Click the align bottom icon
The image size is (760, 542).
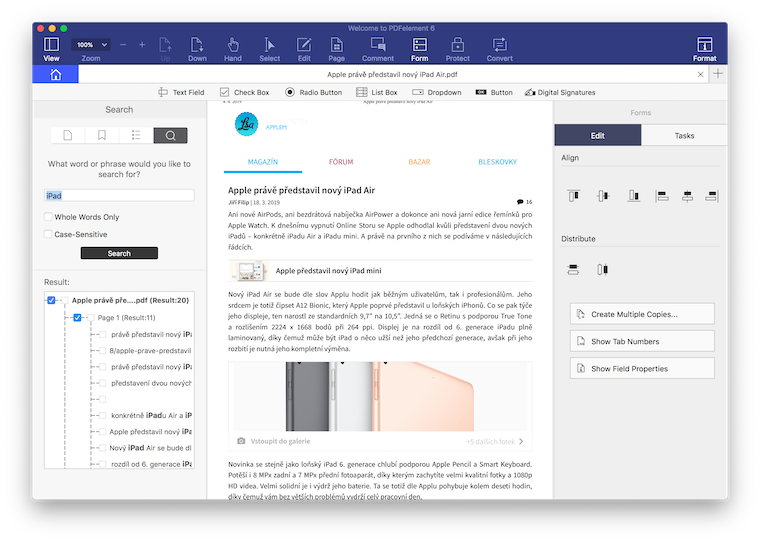coord(633,196)
